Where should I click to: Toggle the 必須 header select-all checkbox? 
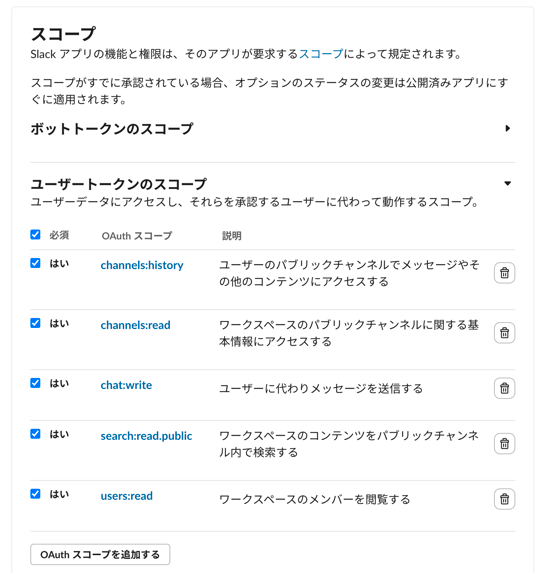tap(35, 234)
